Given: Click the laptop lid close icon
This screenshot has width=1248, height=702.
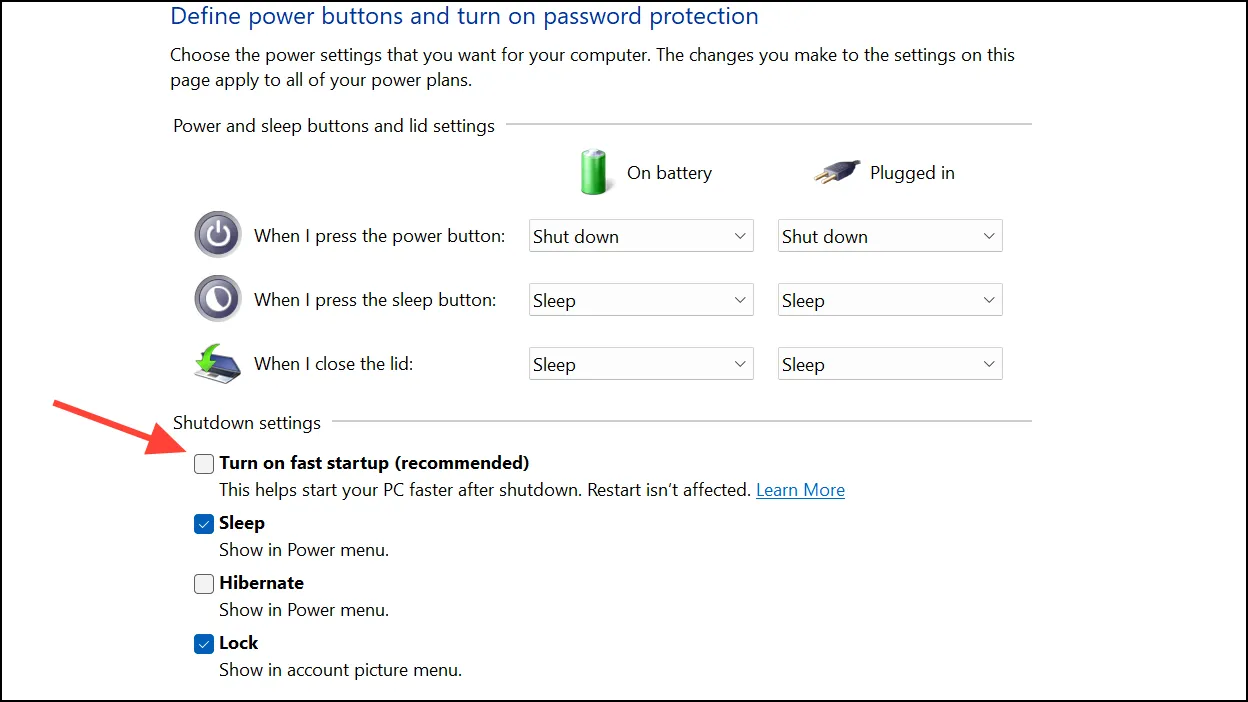Looking at the screenshot, I should (217, 362).
